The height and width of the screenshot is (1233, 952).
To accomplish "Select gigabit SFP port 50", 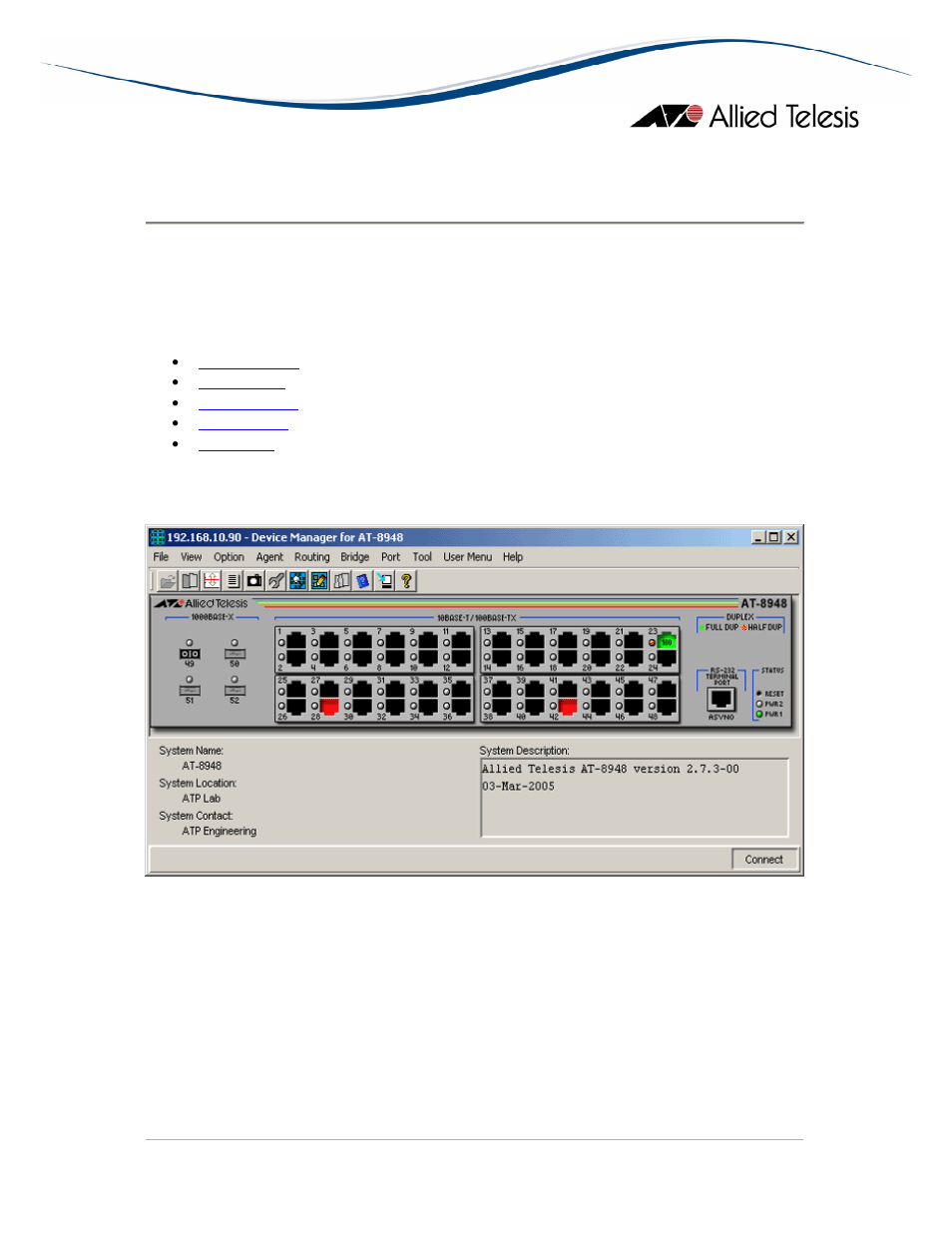I will pyautogui.click(x=235, y=654).
